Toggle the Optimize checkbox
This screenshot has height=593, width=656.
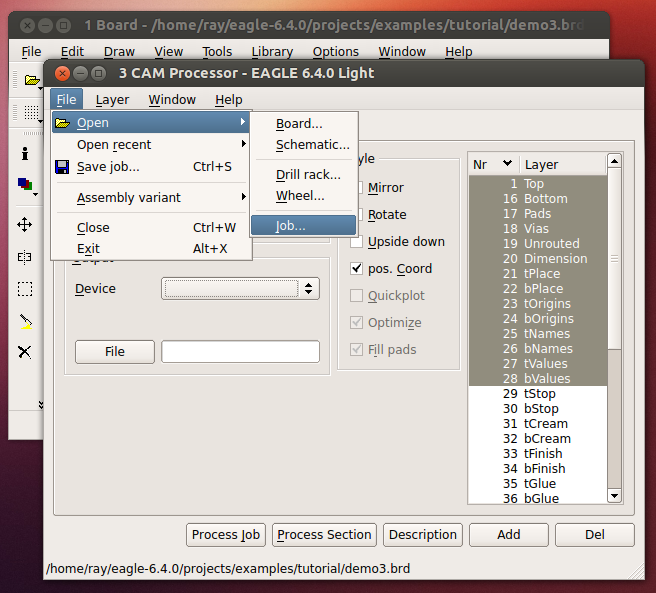(356, 322)
